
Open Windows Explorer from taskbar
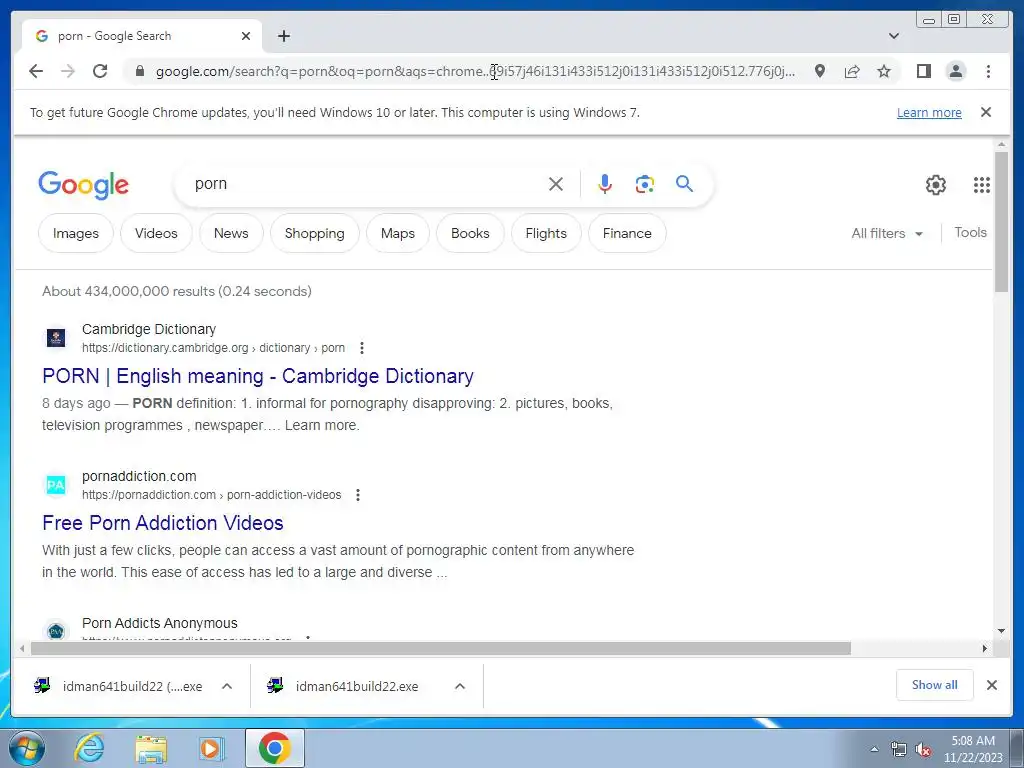tap(151, 748)
